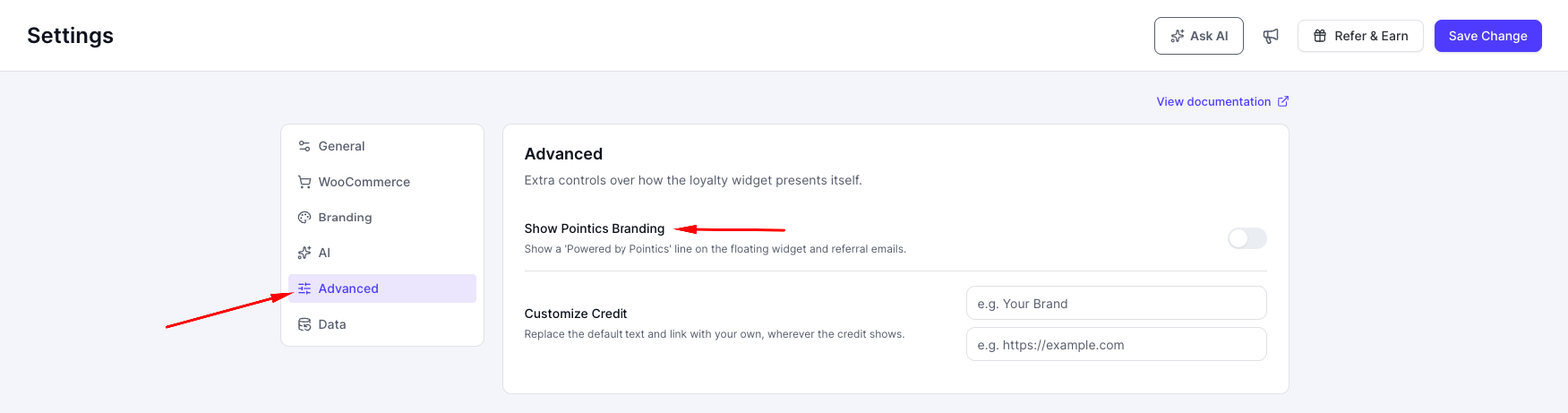
Task: Click the shopping cart icon for WooCommerce
Action: pyautogui.click(x=304, y=182)
